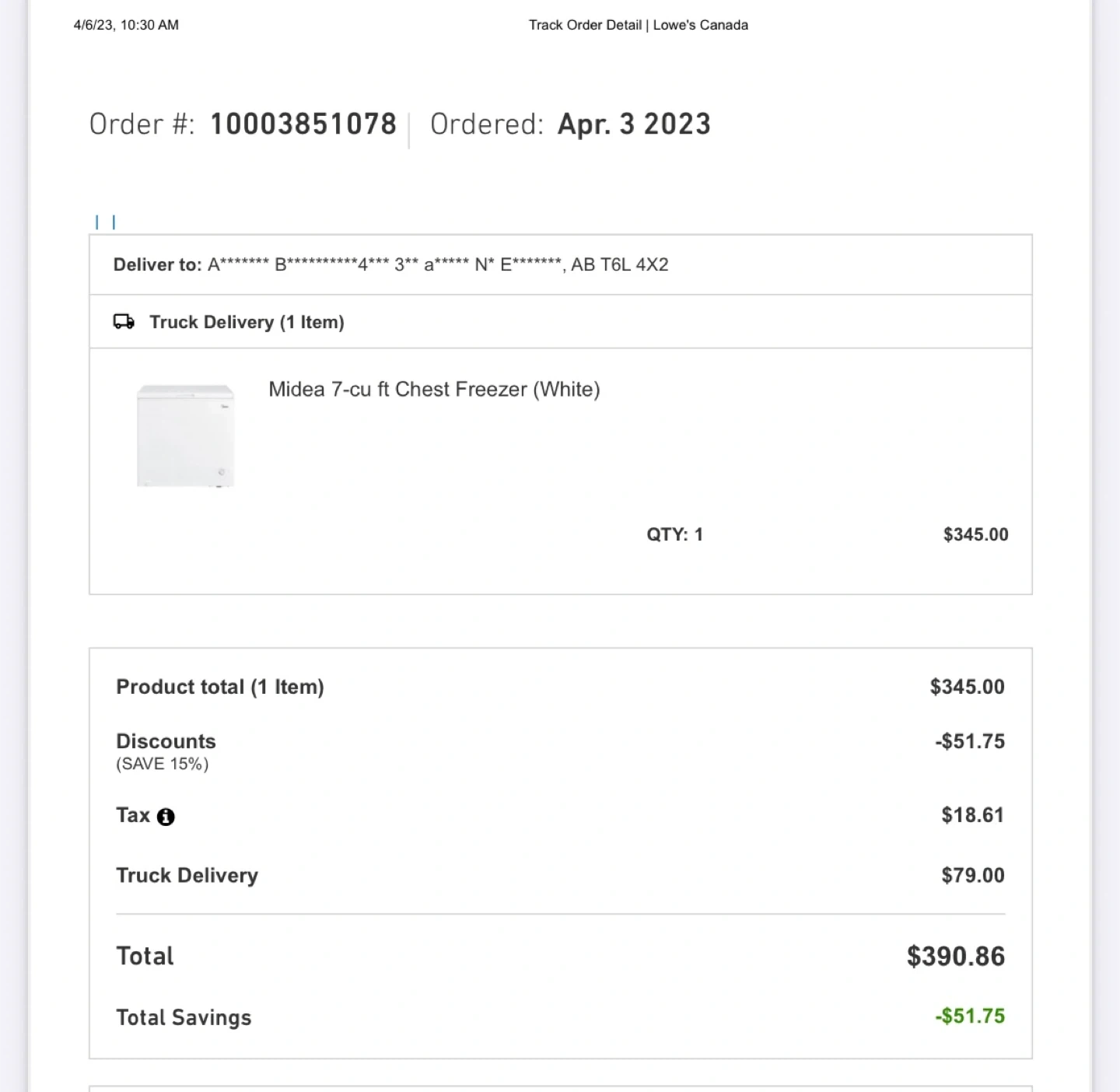This screenshot has height=1092, width=1120.
Task: Click the Track Order Detail page title
Action: pos(638,25)
